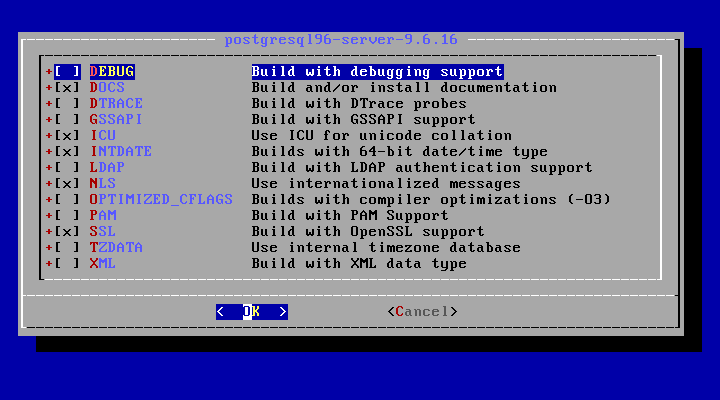Select the NLS option name

pyautogui.click(x=102, y=184)
